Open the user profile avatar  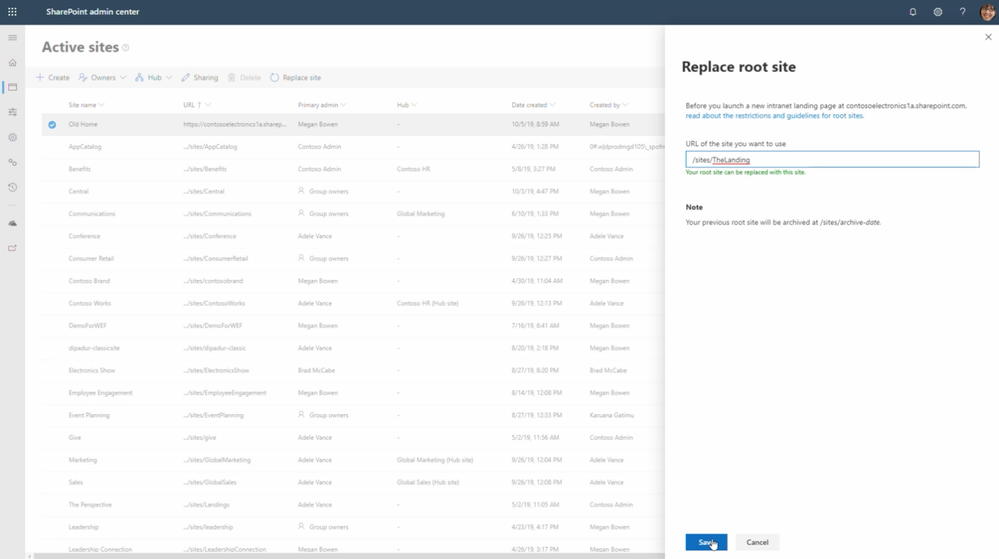[987, 12]
